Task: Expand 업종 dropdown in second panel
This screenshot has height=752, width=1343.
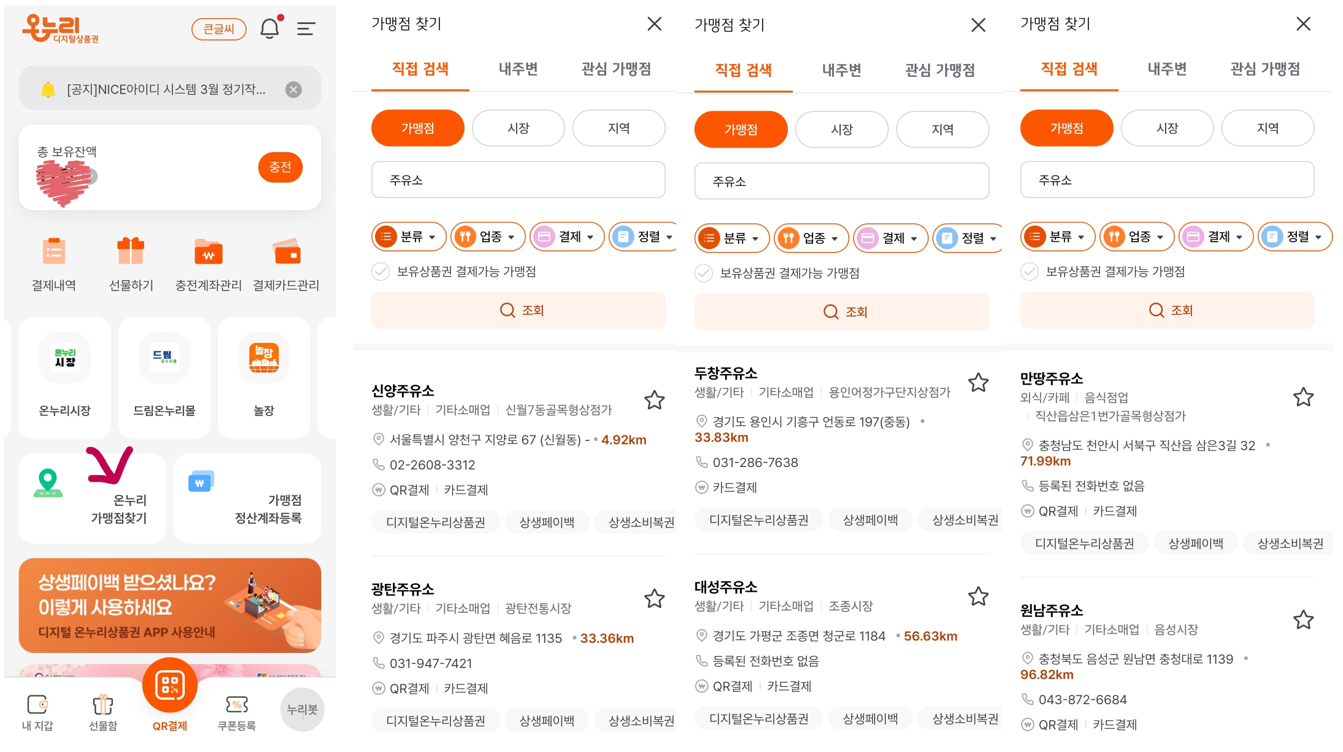Action: coord(811,238)
